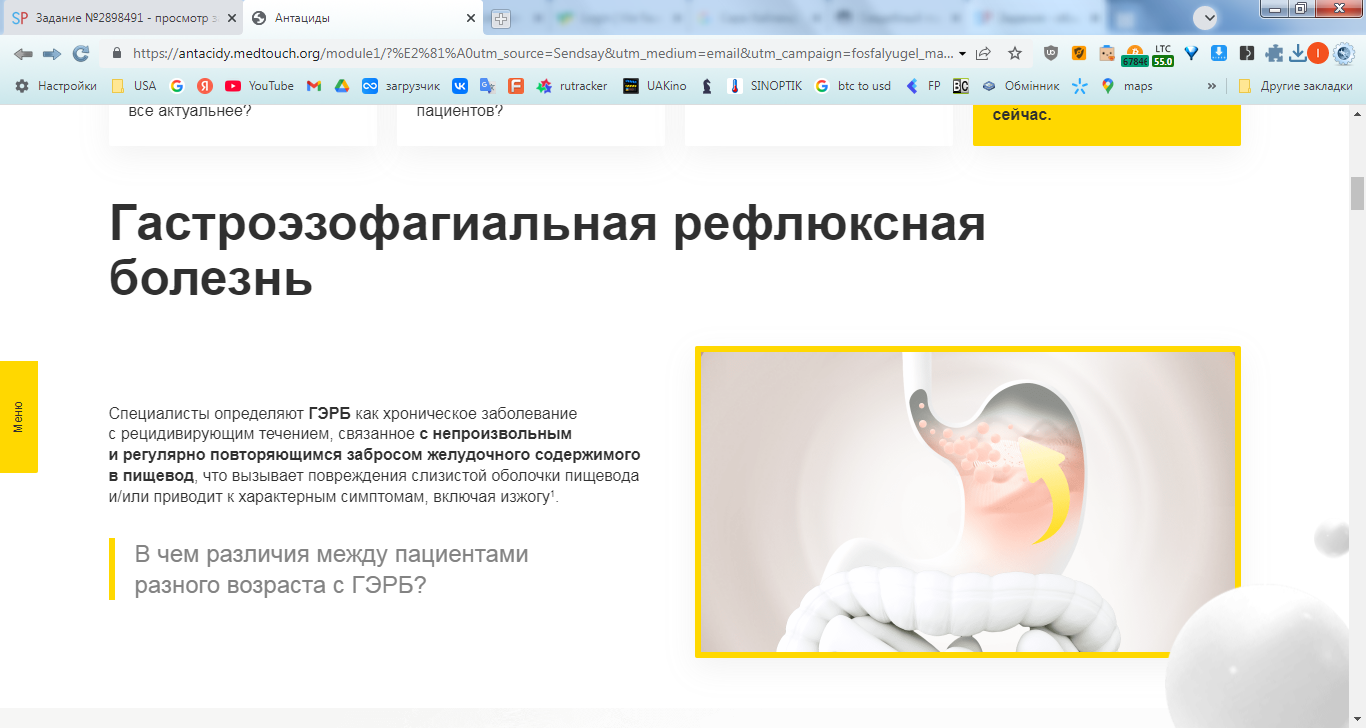
Task: Open the Обмінник bookmark
Action: (1020, 86)
